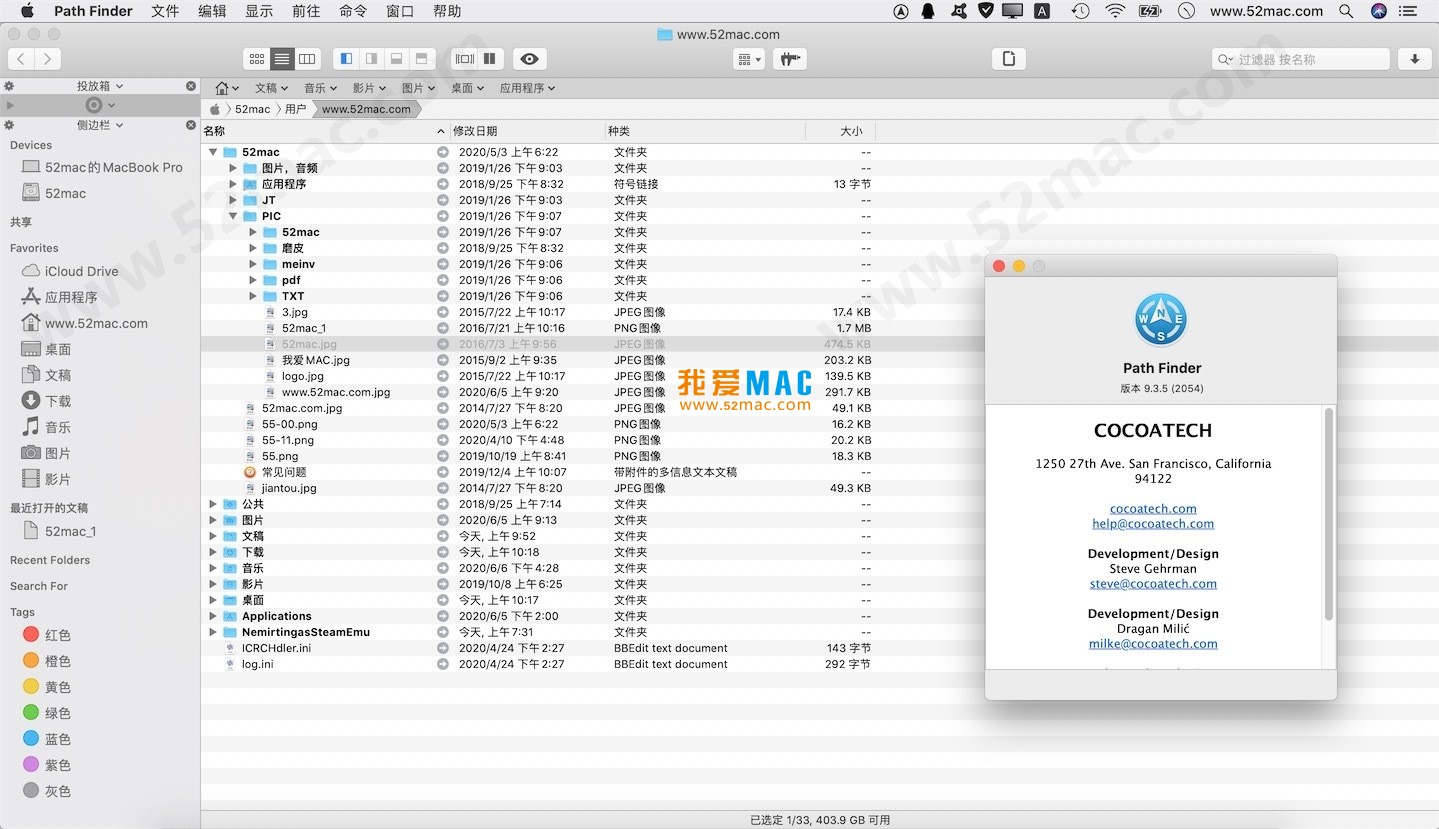Open iCloud Drive from the sidebar
This screenshot has height=829, width=1439.
(x=82, y=271)
